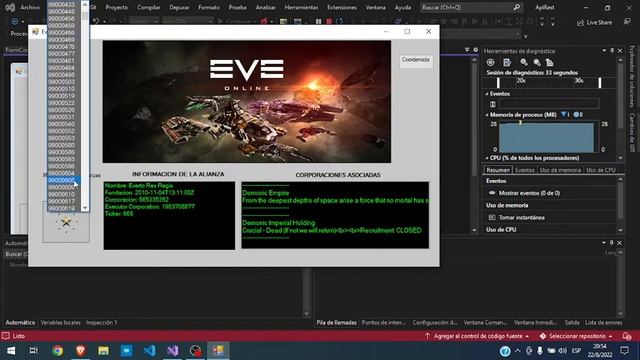Click dropdown list scroll-up arrow
Image resolution: width=640 pixels, height=360 pixels.
click(x=85, y=4)
